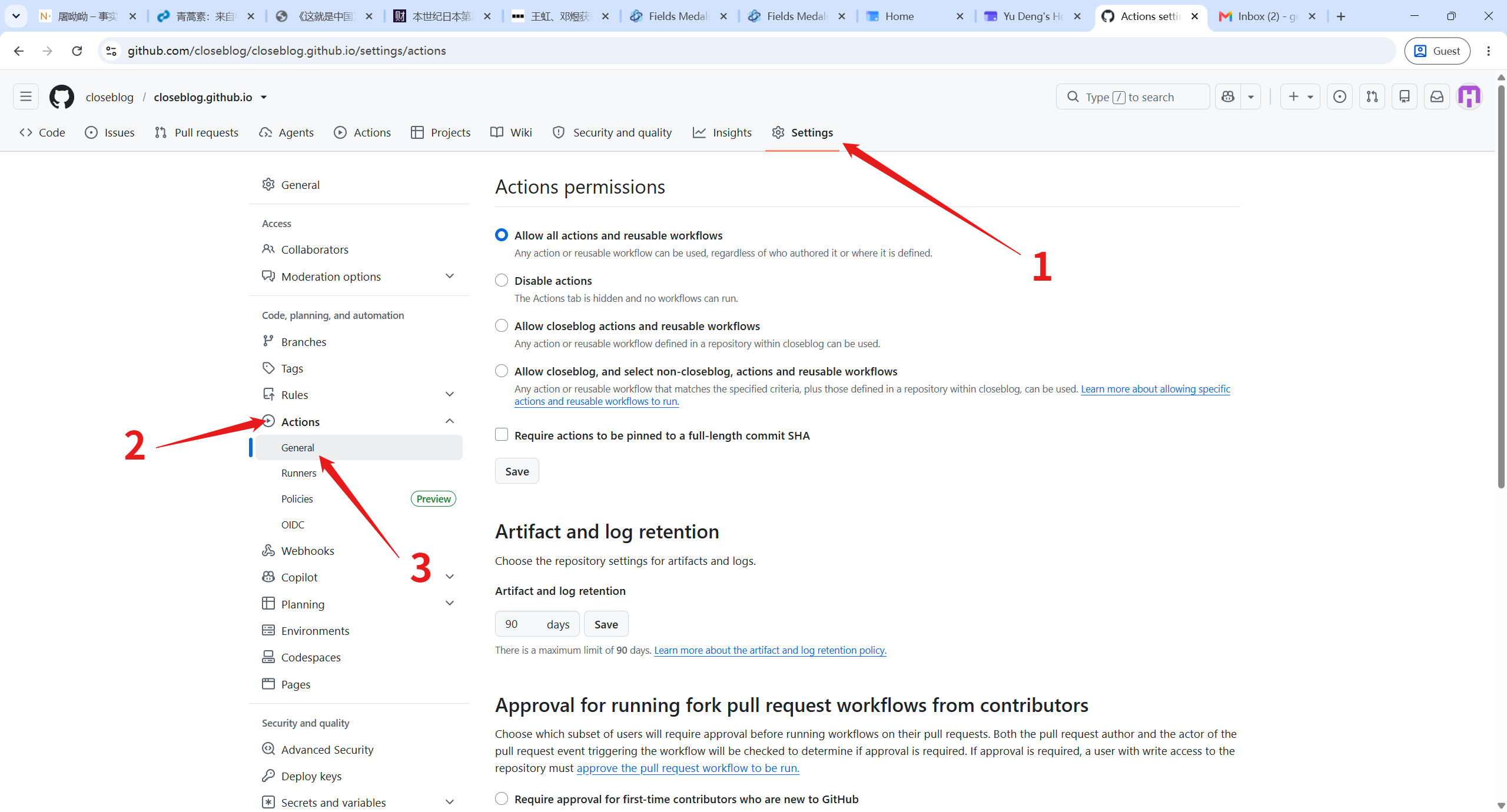
Task: Open the repositories icon in top header
Action: 1405,96
